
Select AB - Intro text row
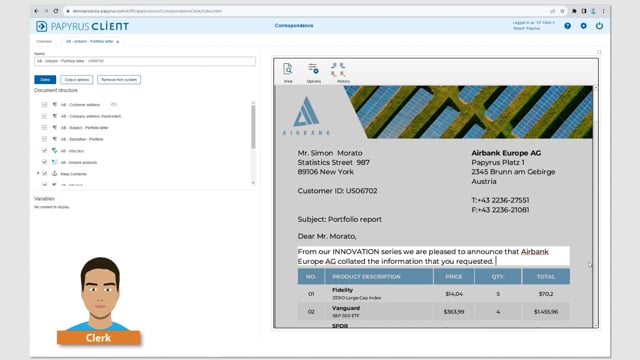pyautogui.click(x=72, y=151)
